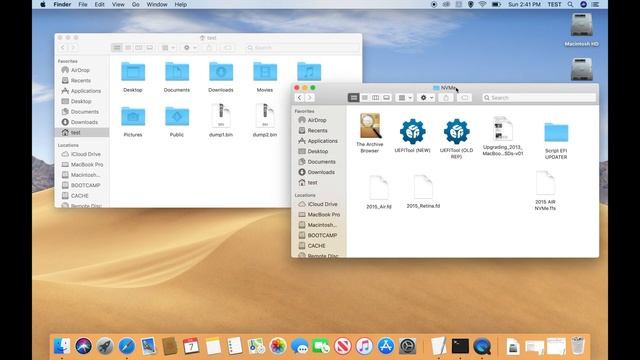The width and height of the screenshot is (640, 360).
Task: Open Movies folder in test window
Action: [265, 72]
